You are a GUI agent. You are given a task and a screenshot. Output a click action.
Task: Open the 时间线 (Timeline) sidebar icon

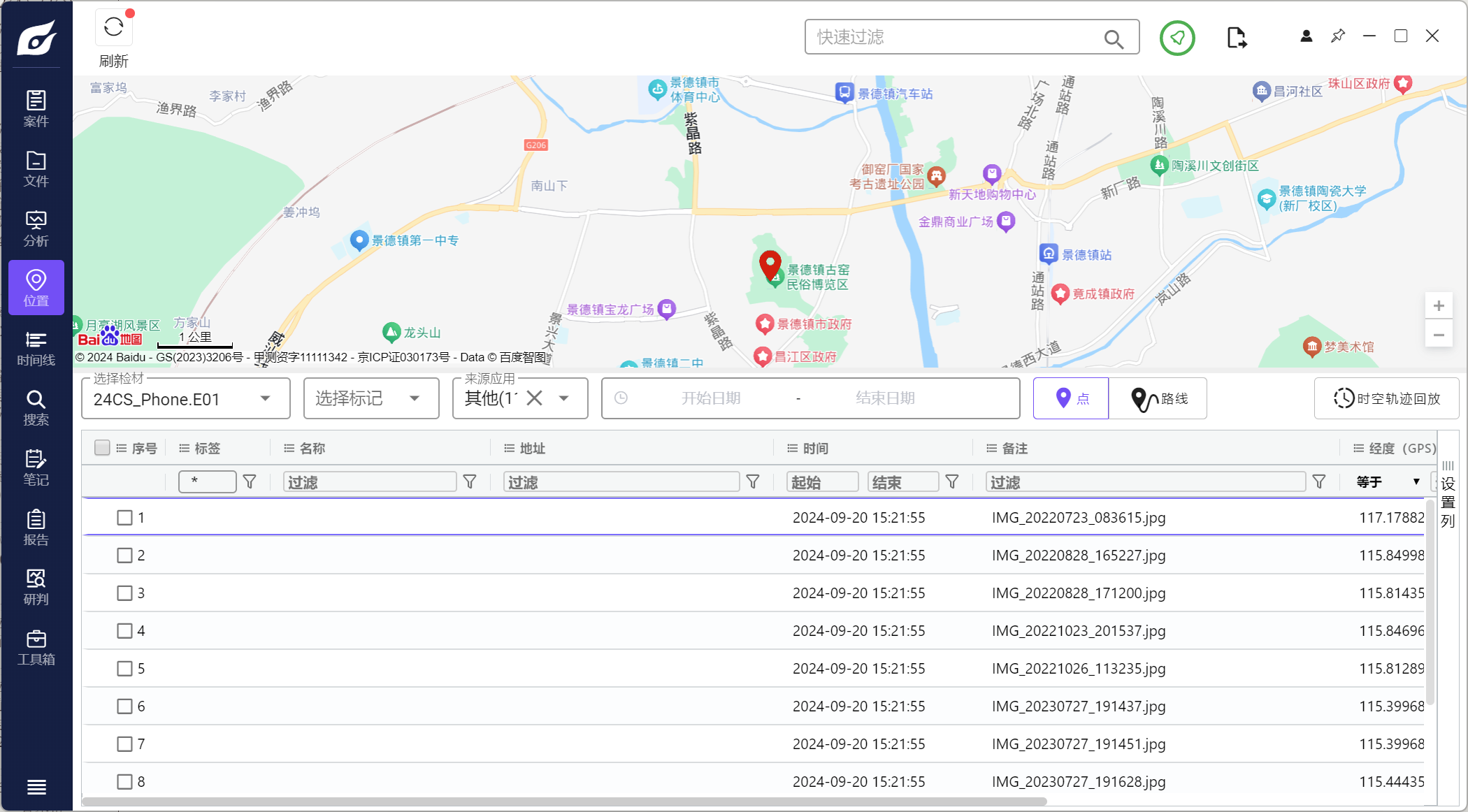36,348
